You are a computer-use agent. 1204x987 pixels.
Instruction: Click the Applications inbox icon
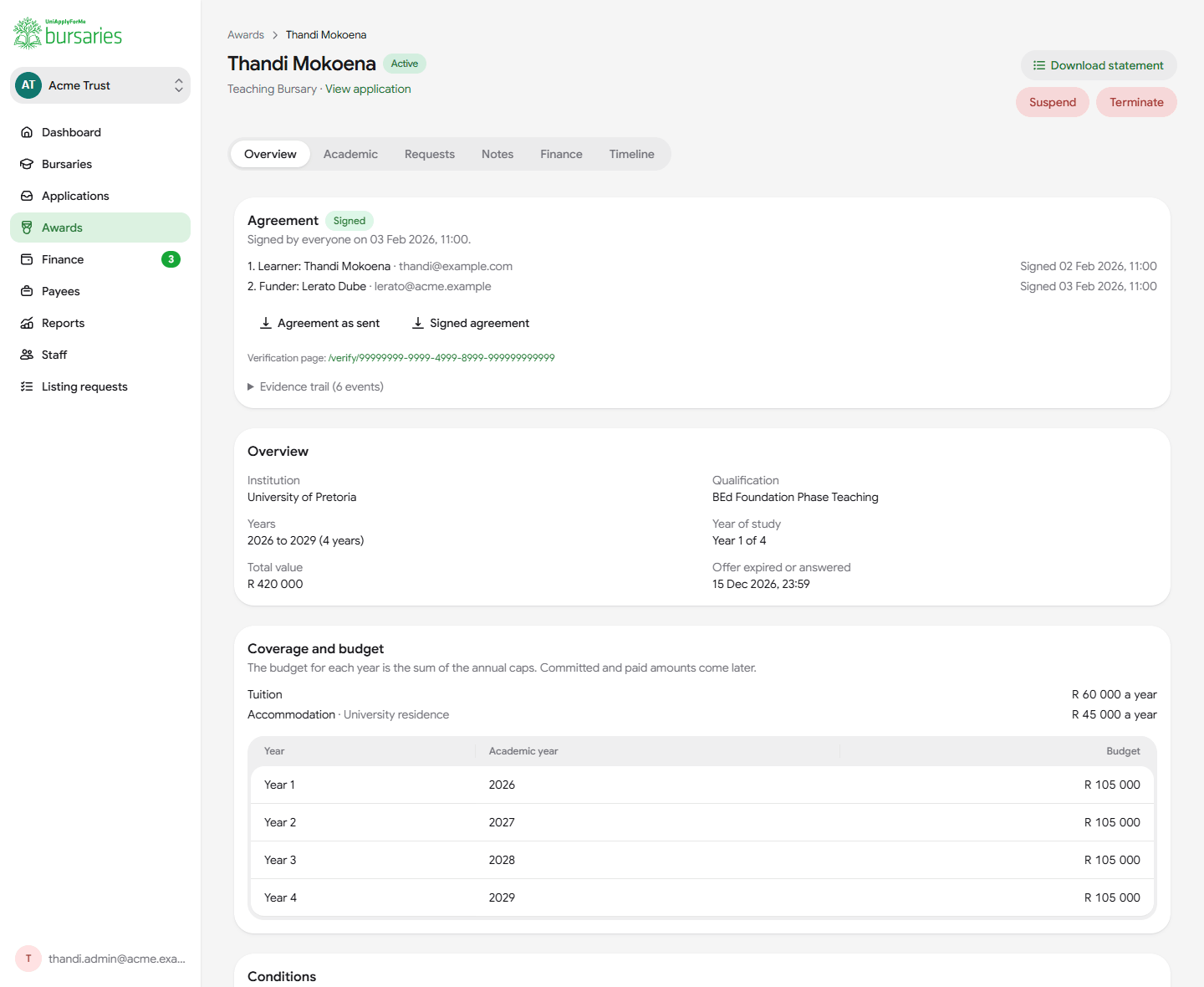[x=27, y=196]
